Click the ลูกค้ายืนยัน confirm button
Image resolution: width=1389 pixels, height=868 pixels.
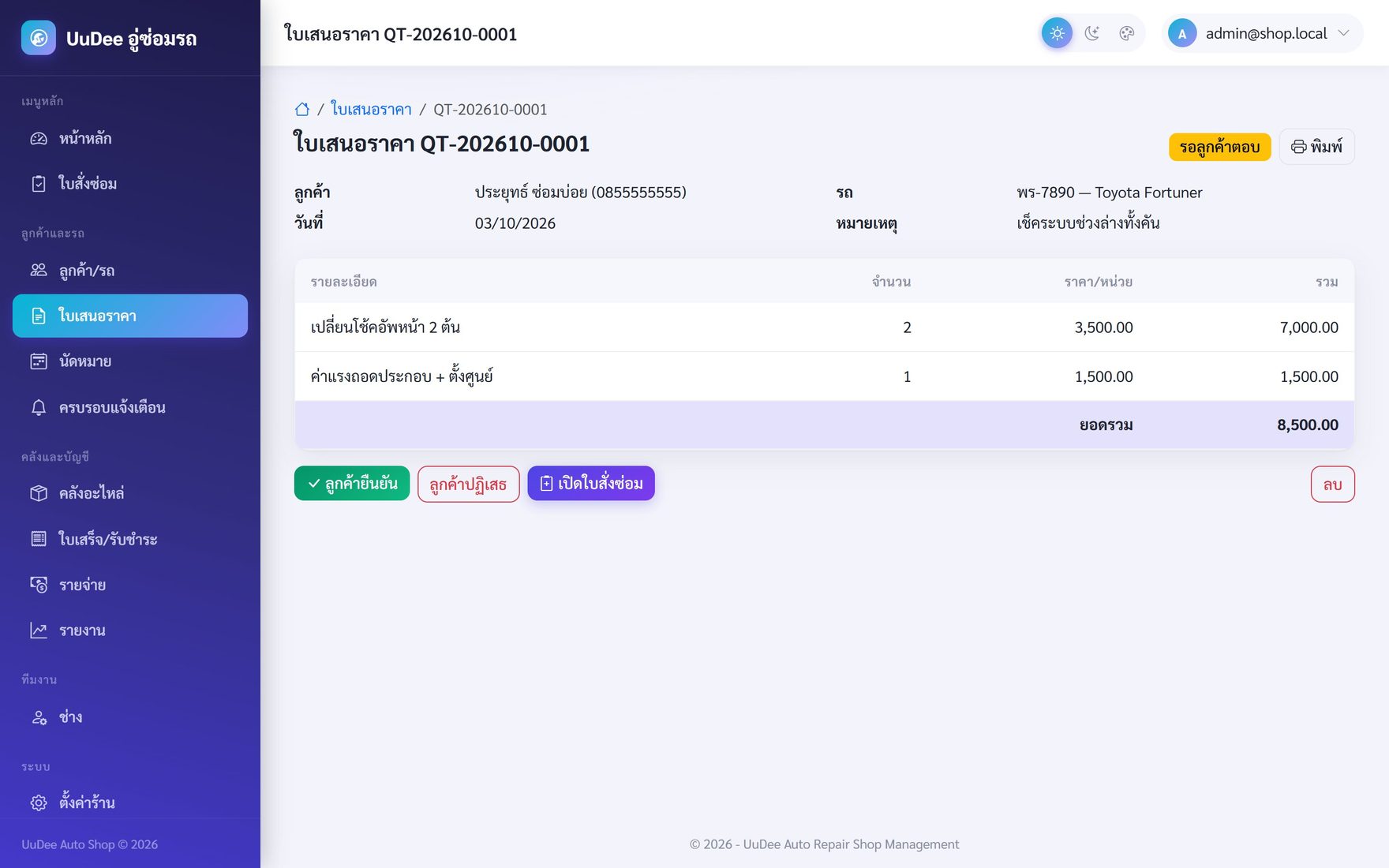[352, 483]
